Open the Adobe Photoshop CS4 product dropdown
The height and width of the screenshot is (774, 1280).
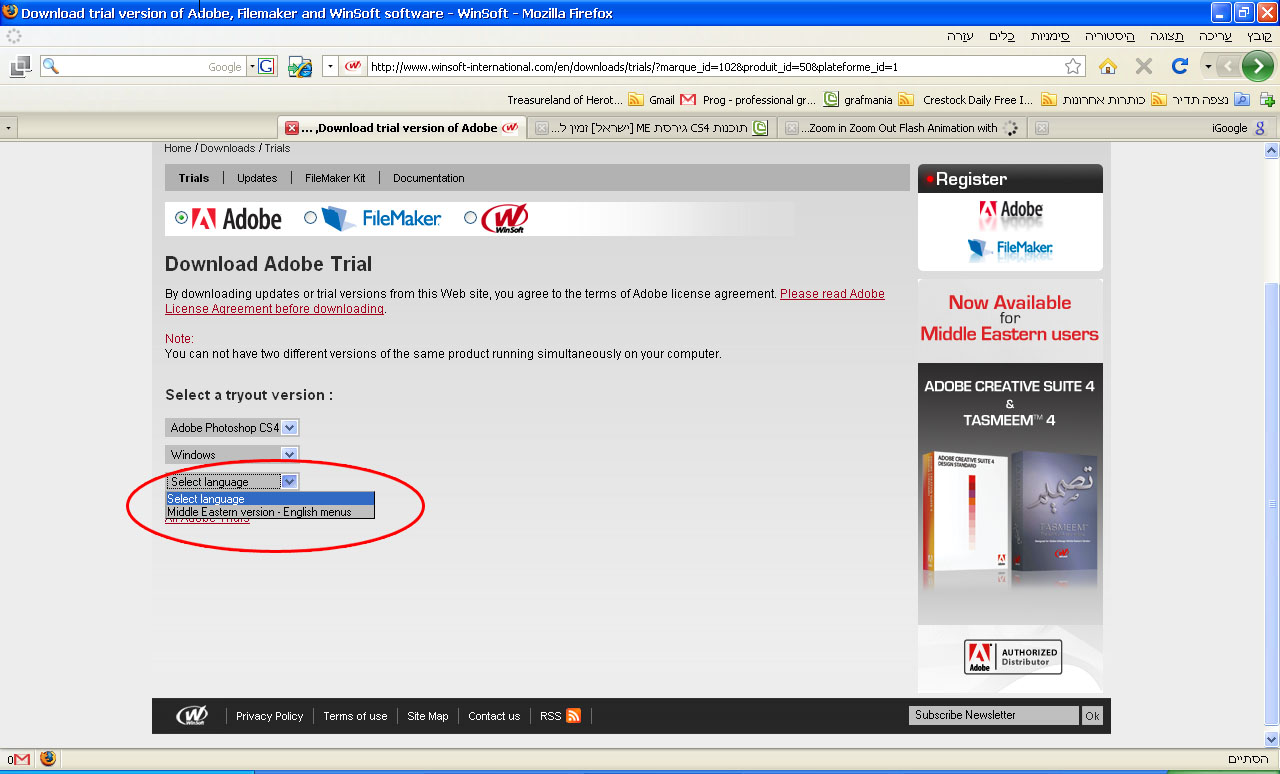point(232,428)
